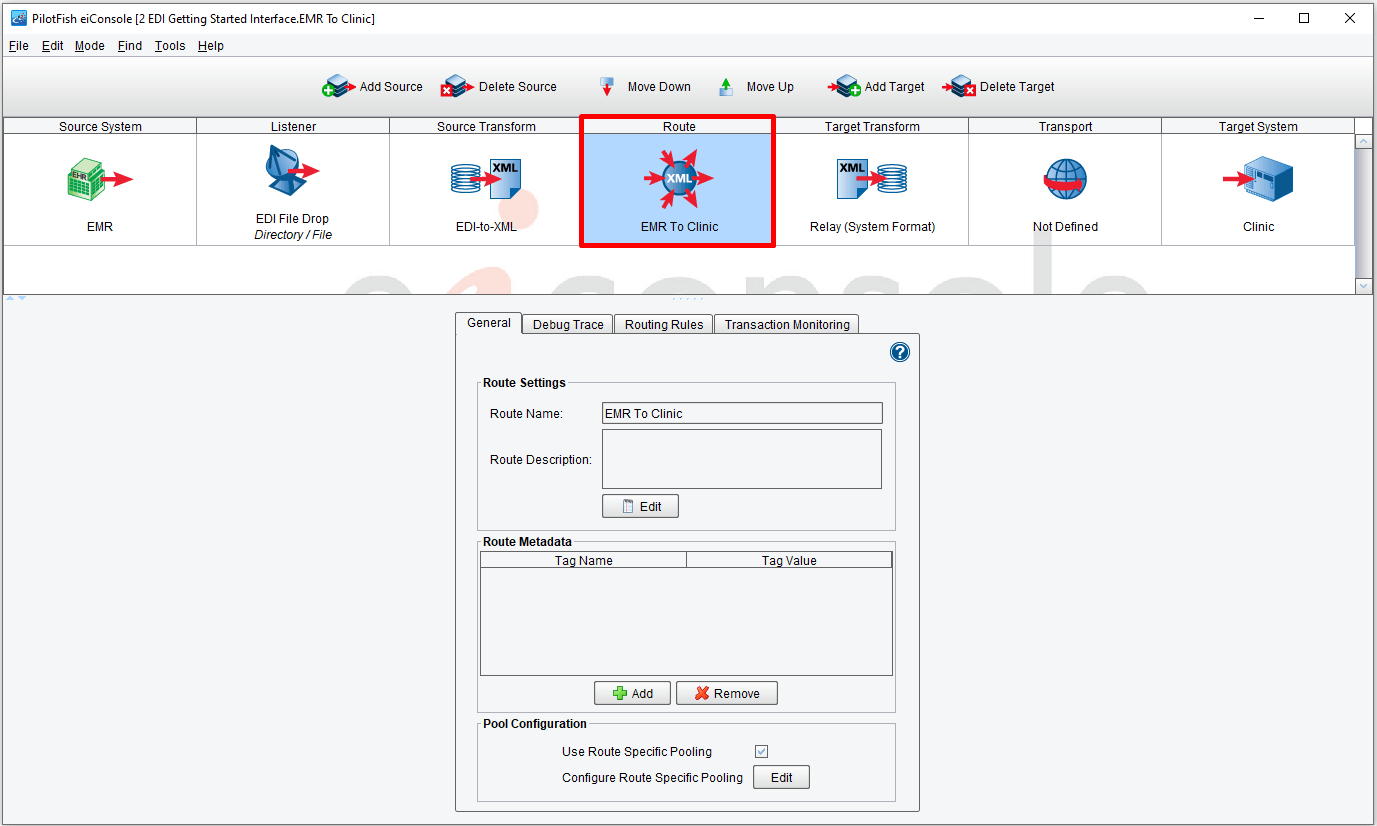Click scroll-down arrow of route grid scrollbar
Image resolution: width=1377 pixels, height=826 pixels.
1364,286
